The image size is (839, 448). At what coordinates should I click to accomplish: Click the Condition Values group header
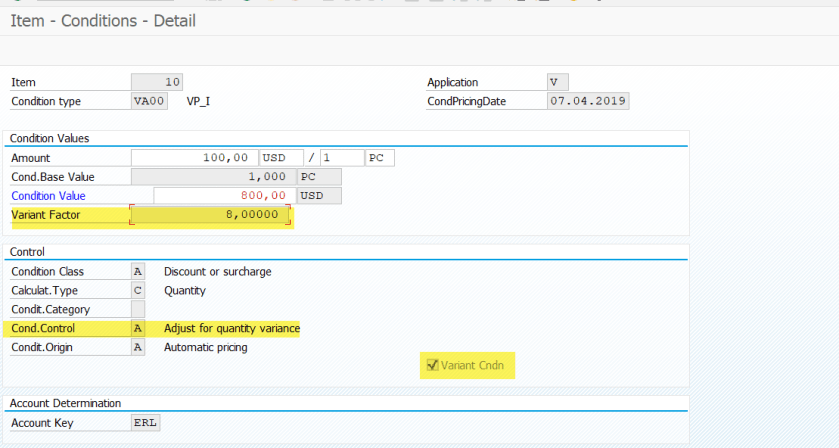[x=49, y=138]
